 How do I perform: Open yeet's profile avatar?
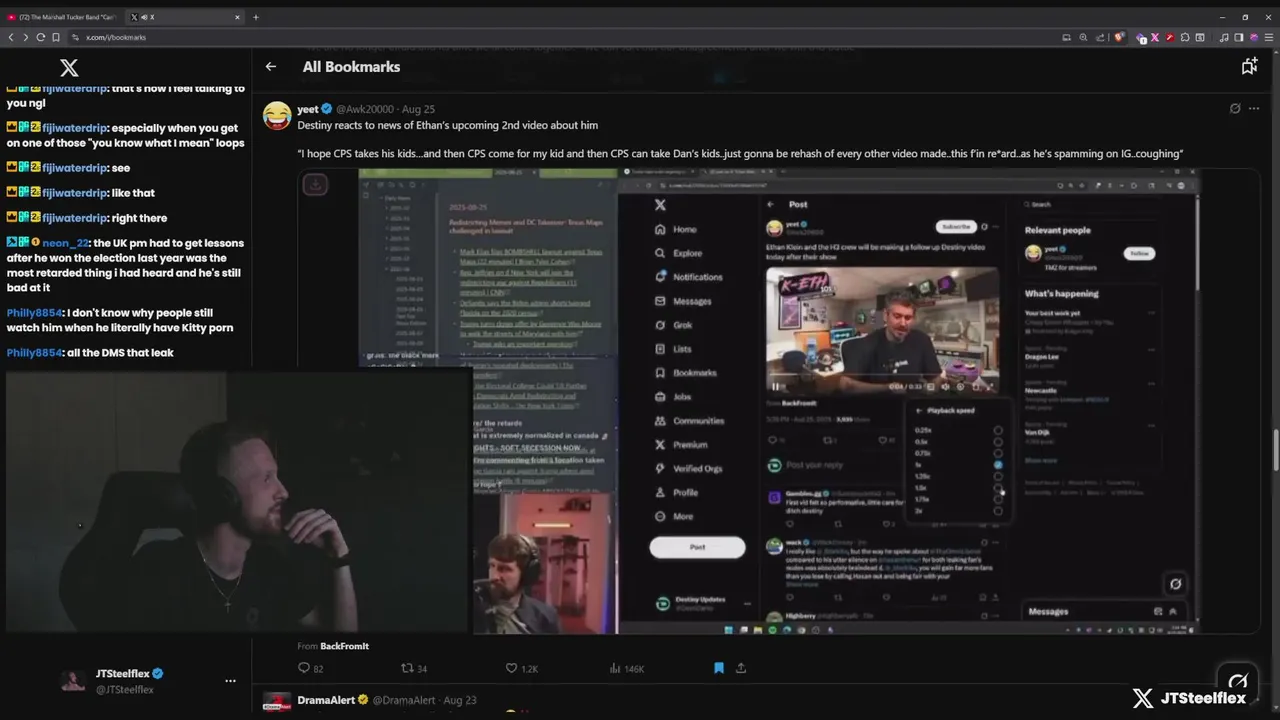pyautogui.click(x=277, y=115)
